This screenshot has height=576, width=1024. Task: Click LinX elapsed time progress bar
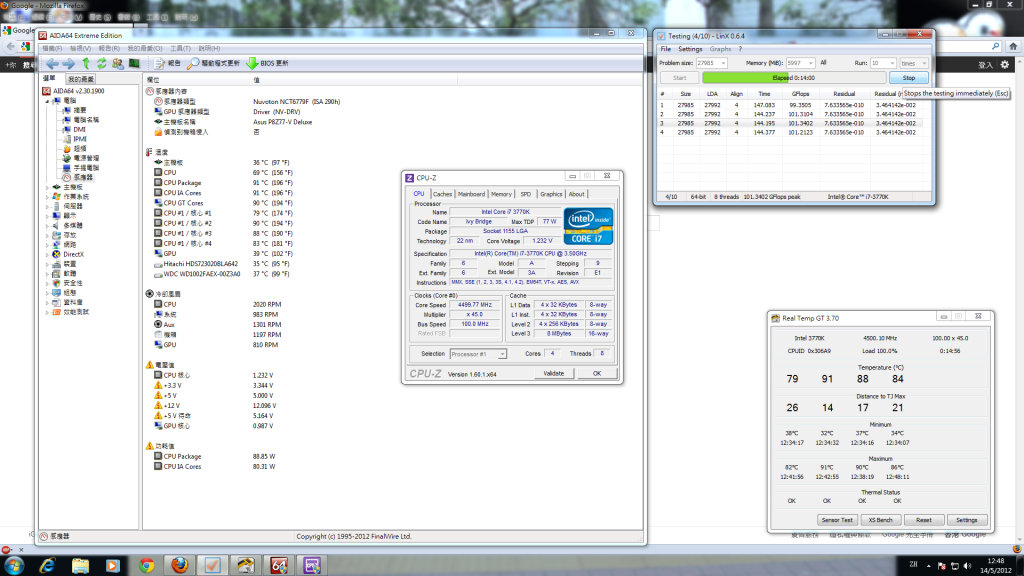[x=793, y=78]
